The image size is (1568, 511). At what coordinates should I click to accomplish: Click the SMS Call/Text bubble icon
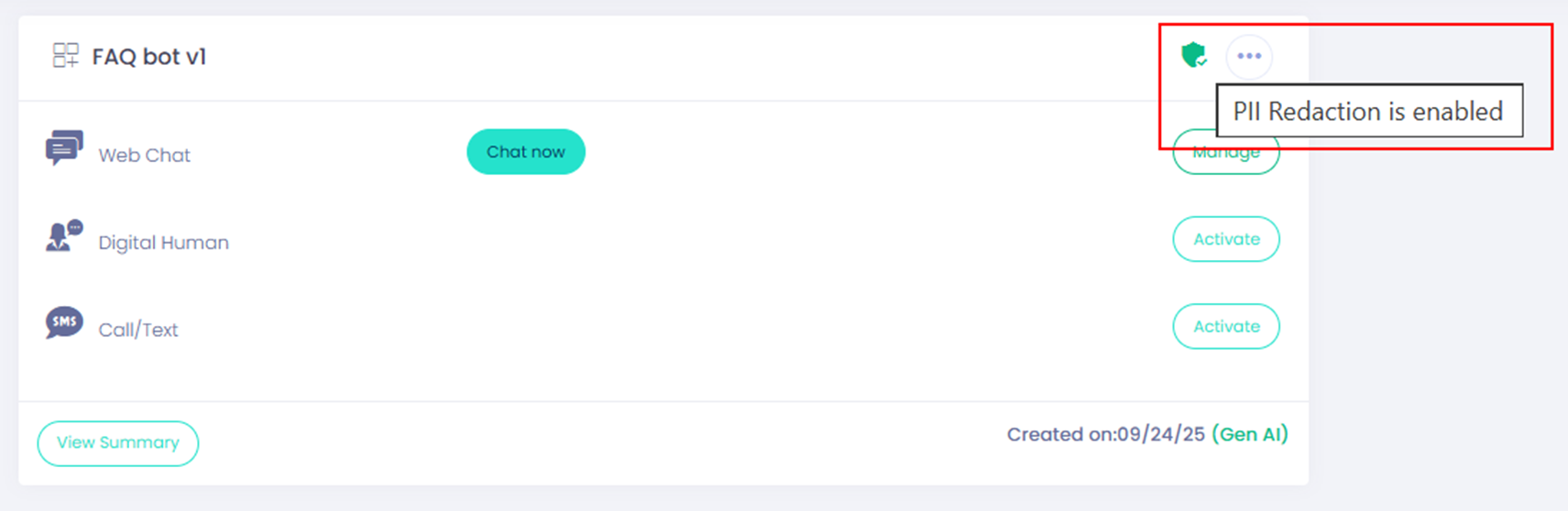[x=64, y=323]
